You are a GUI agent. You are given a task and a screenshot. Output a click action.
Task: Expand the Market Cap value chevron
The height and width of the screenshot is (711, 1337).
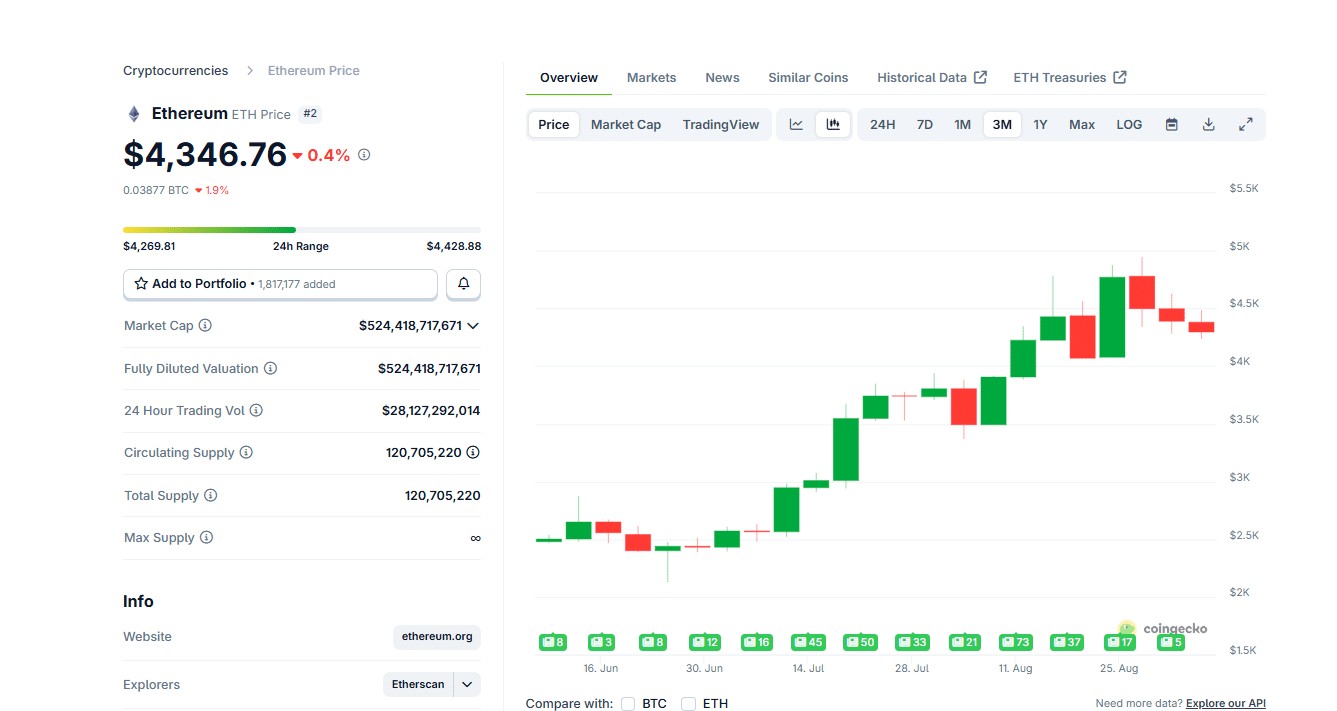473,326
